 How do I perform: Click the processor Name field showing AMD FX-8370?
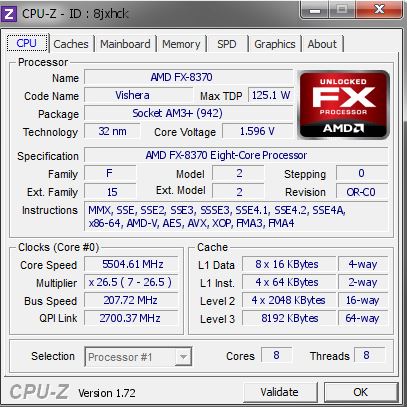188,77
